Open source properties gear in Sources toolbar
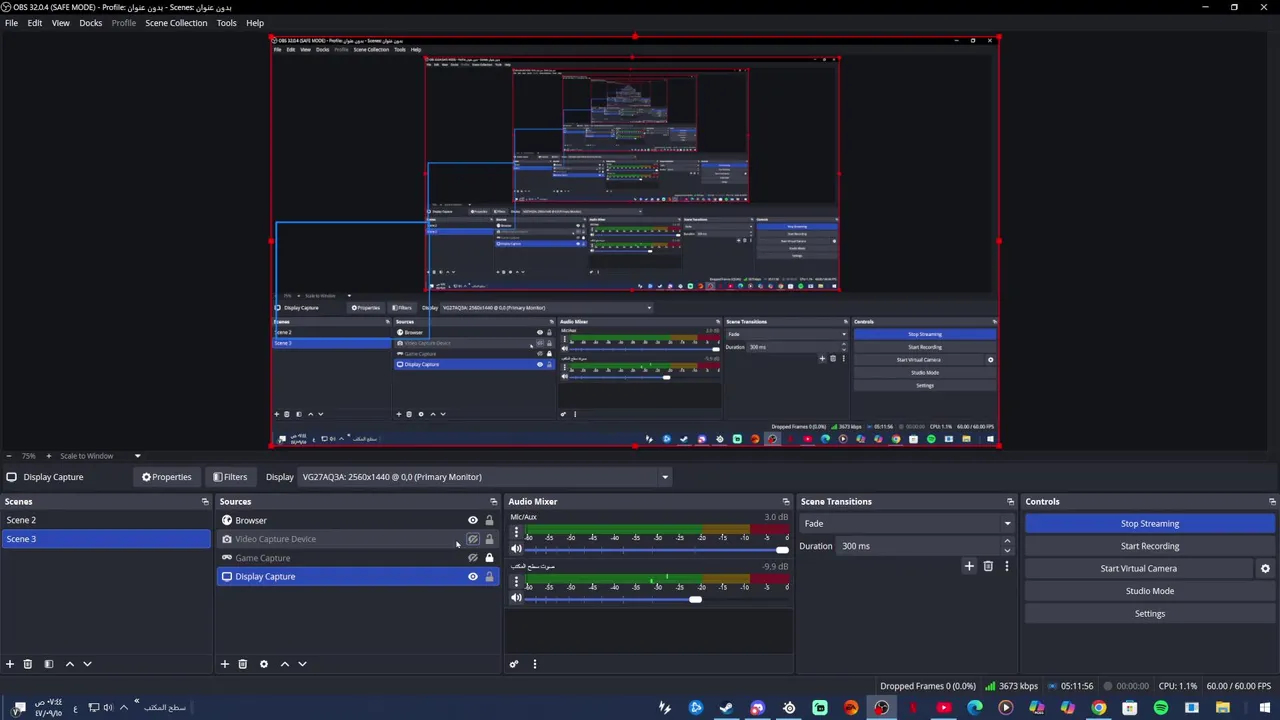The height and width of the screenshot is (720, 1280). 264,664
